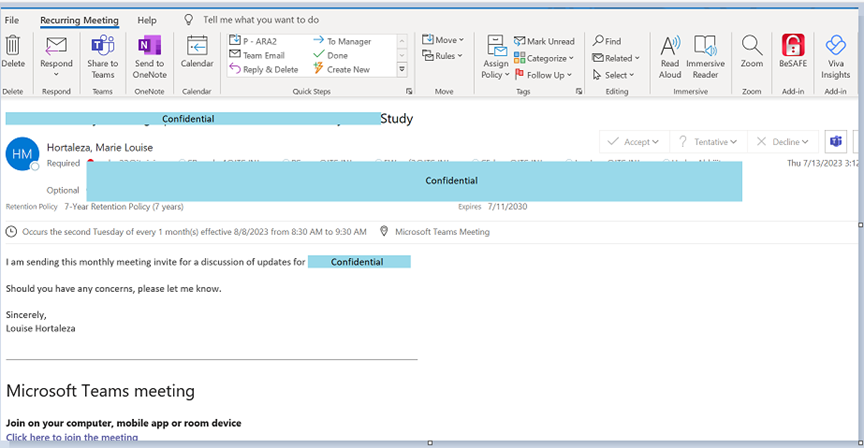The width and height of the screenshot is (864, 448).
Task: Click the HM sender avatar
Action: (22, 154)
